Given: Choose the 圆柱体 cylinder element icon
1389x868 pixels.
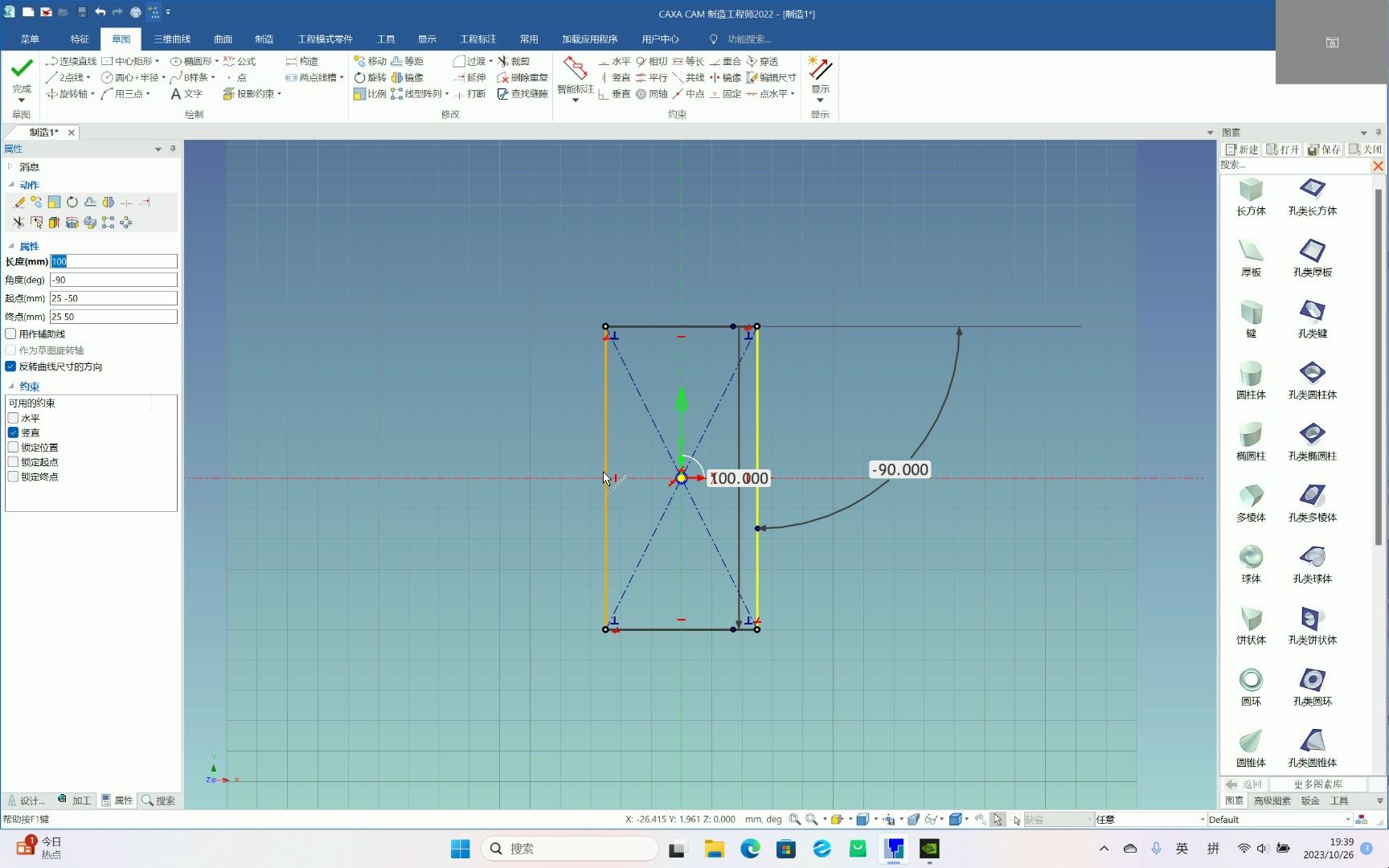Looking at the screenshot, I should [1251, 381].
